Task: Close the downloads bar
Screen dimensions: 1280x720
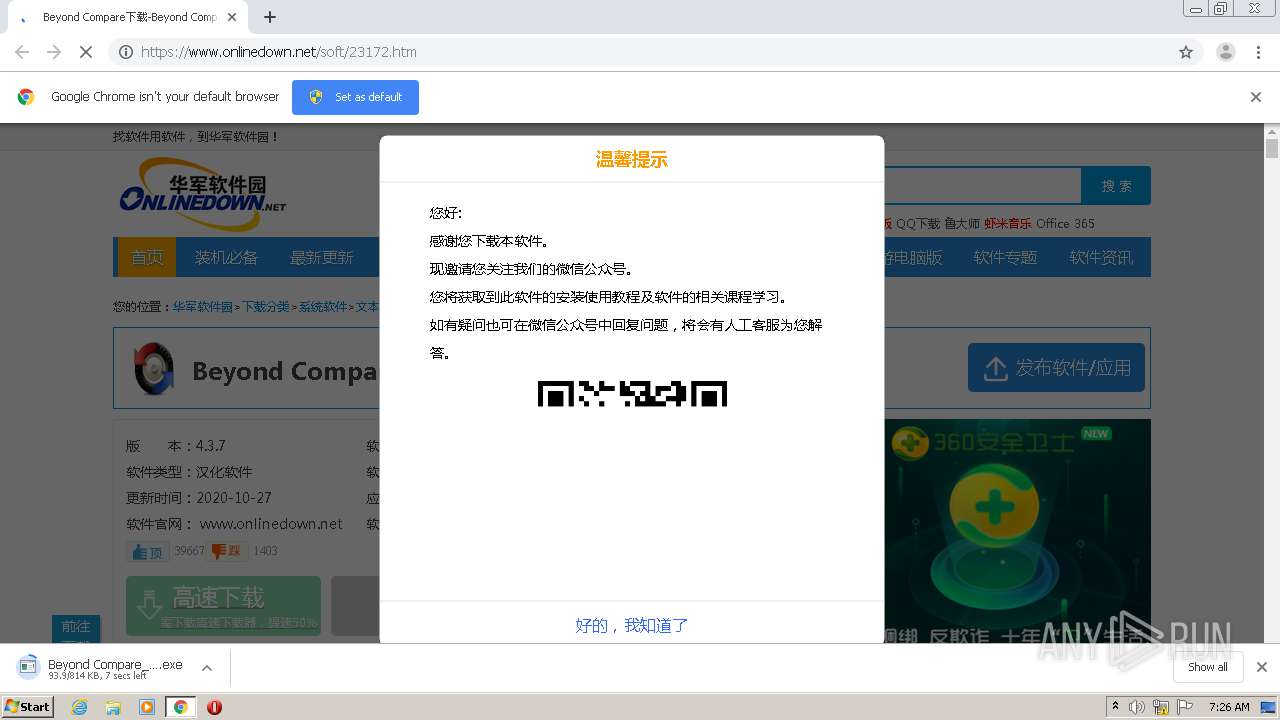Action: [x=1261, y=667]
